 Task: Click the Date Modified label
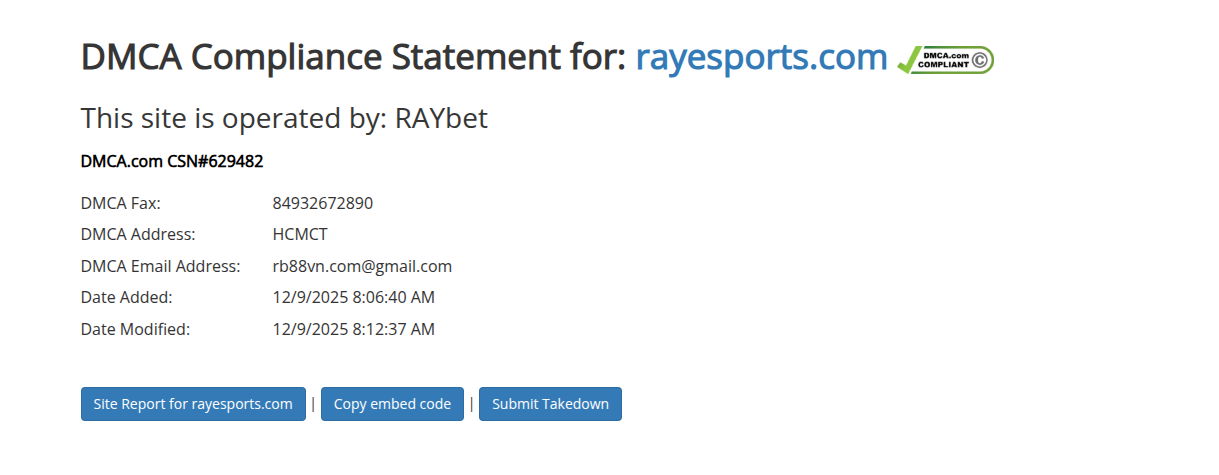135,328
